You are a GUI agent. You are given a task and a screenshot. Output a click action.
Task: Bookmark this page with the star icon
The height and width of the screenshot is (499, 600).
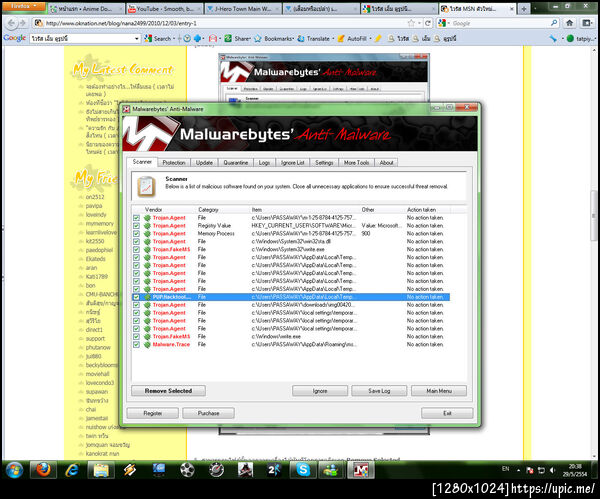411,23
